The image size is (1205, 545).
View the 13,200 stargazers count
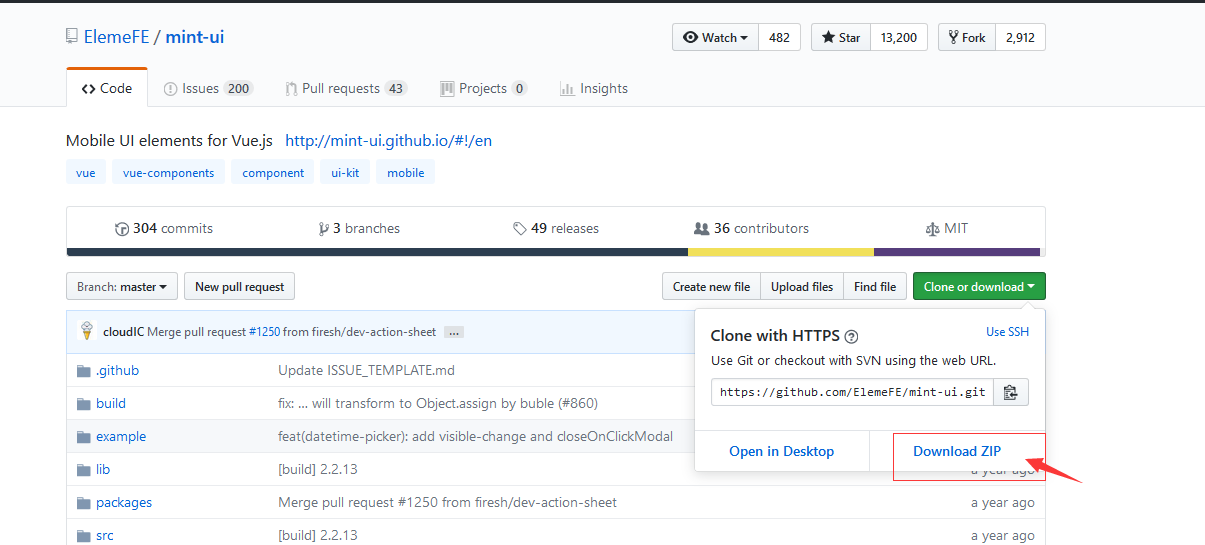pos(899,37)
